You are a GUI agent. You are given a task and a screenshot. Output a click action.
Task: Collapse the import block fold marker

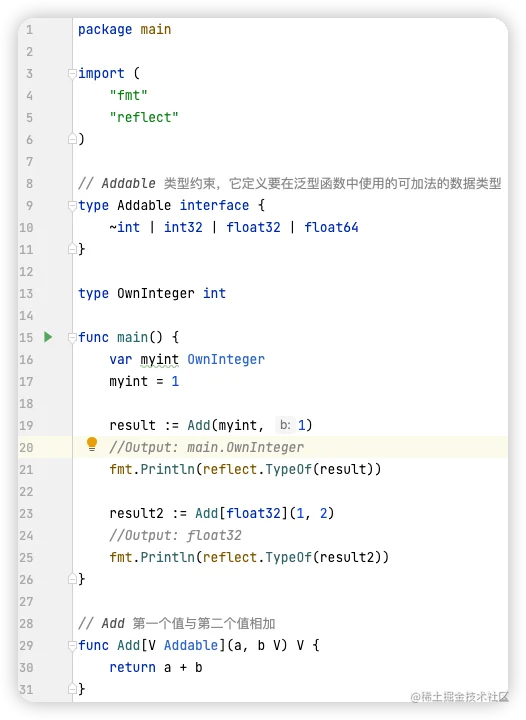click(x=72, y=73)
